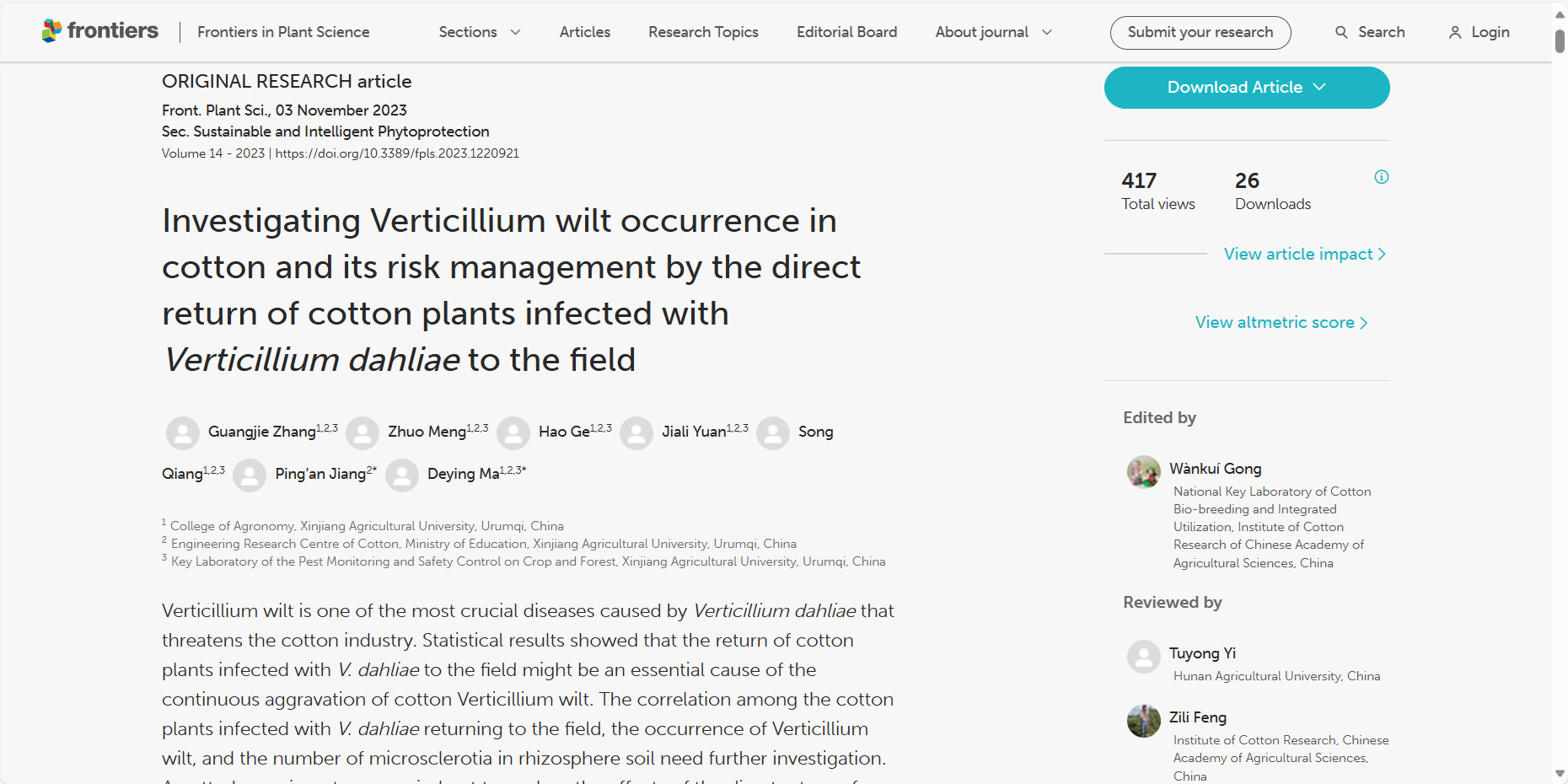Open the Editorial Board page
1568x784 pixels.
pos(846,32)
